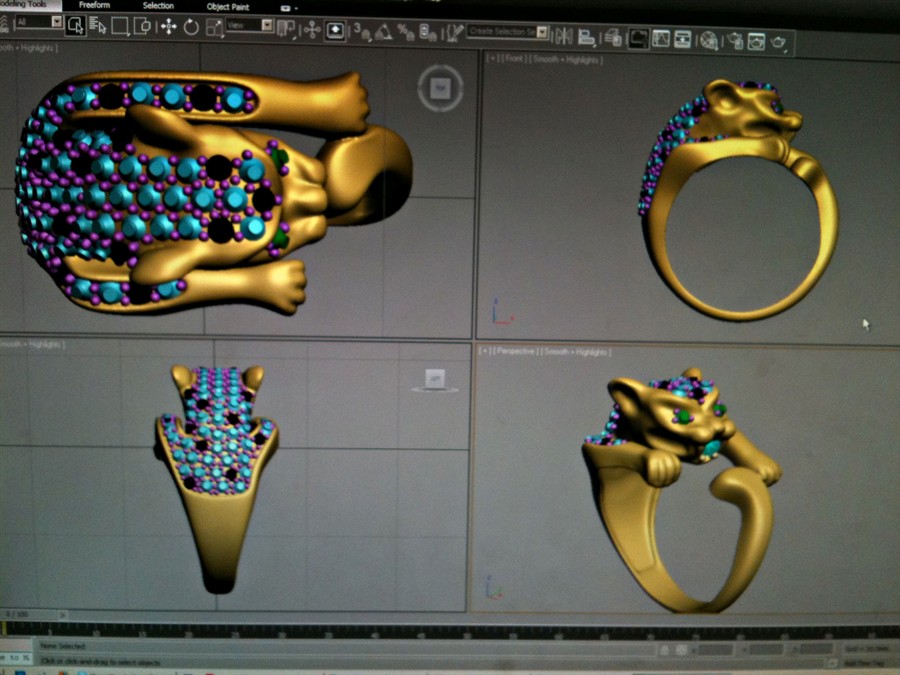Screen dimensions: 900x675
Task: Open the 'All' selection filter dropdown
Action: [x=56, y=21]
